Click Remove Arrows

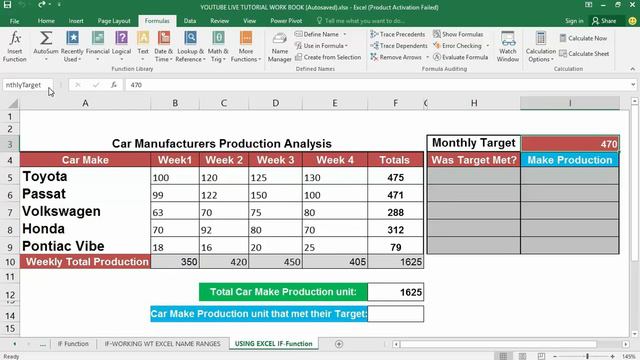pyautogui.click(x=396, y=57)
